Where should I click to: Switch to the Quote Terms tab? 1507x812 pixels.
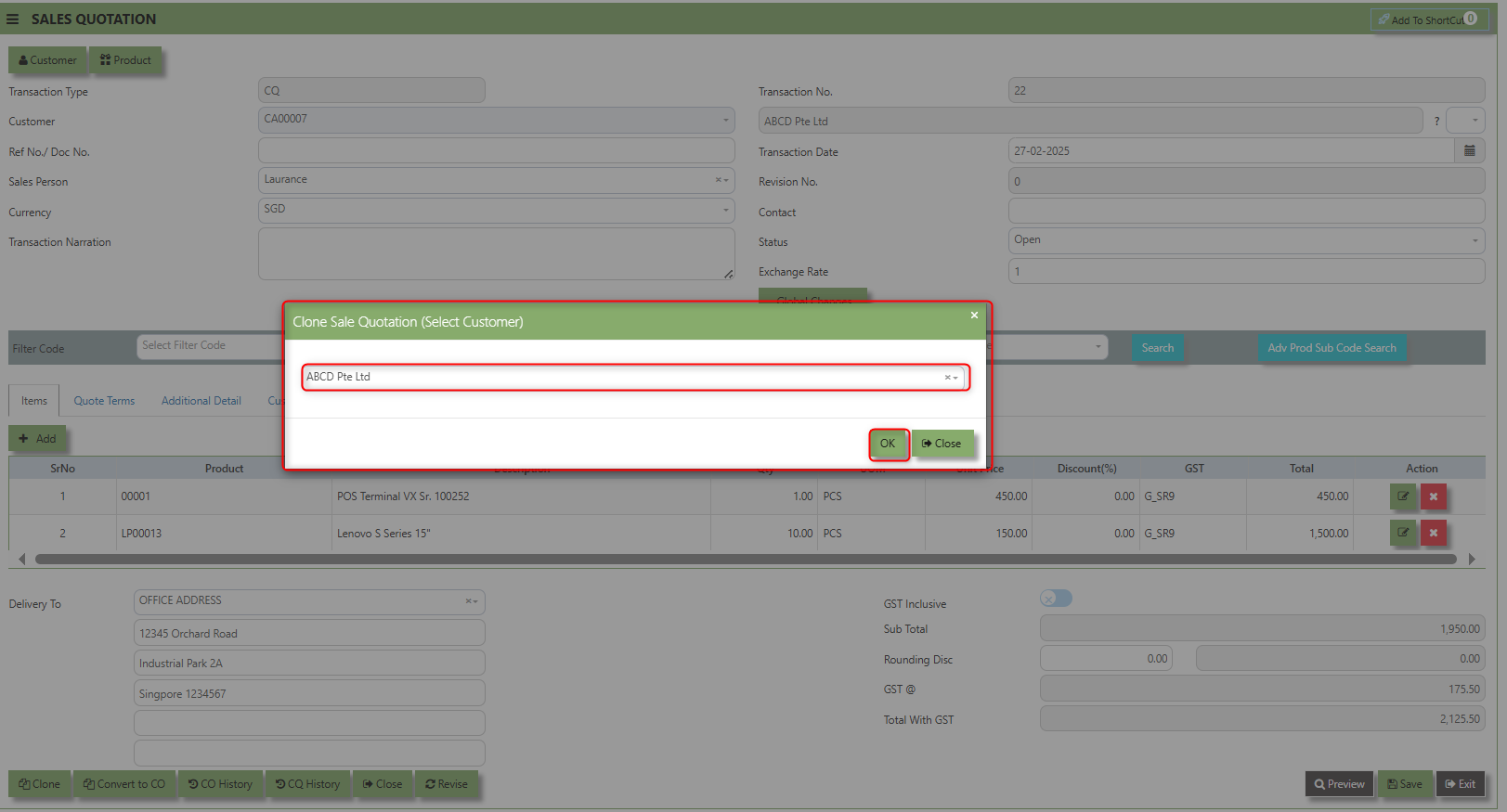(104, 401)
